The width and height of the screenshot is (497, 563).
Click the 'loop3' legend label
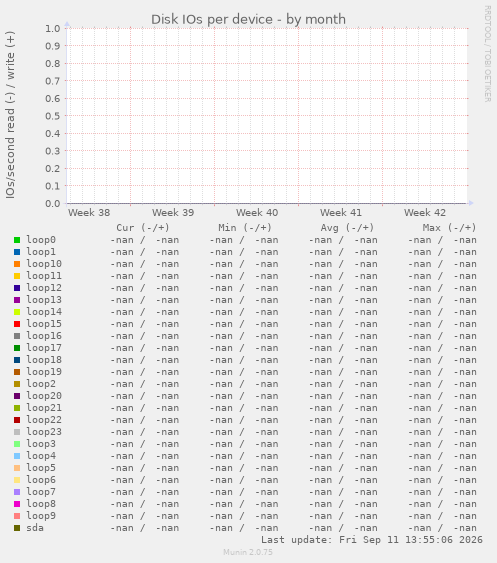pyautogui.click(x=41, y=444)
